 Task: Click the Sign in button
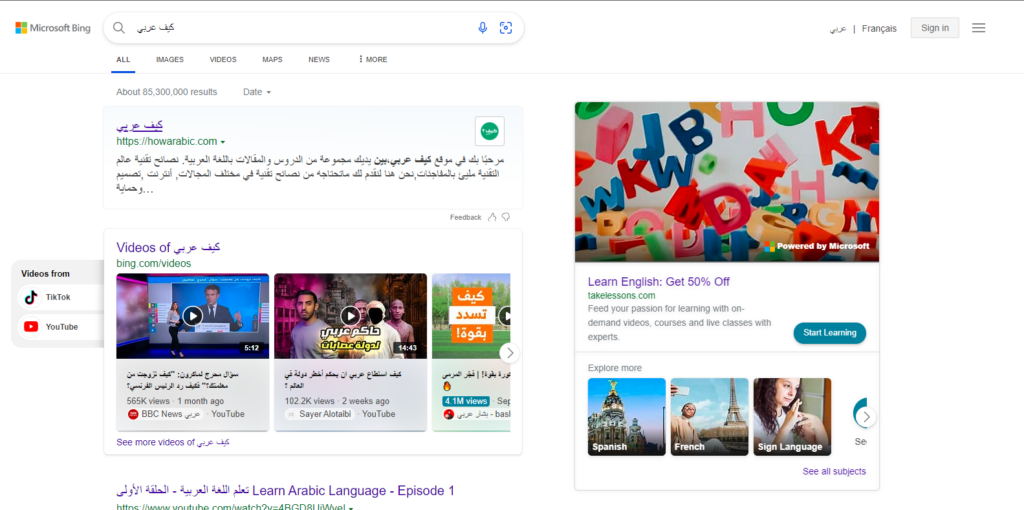click(935, 27)
